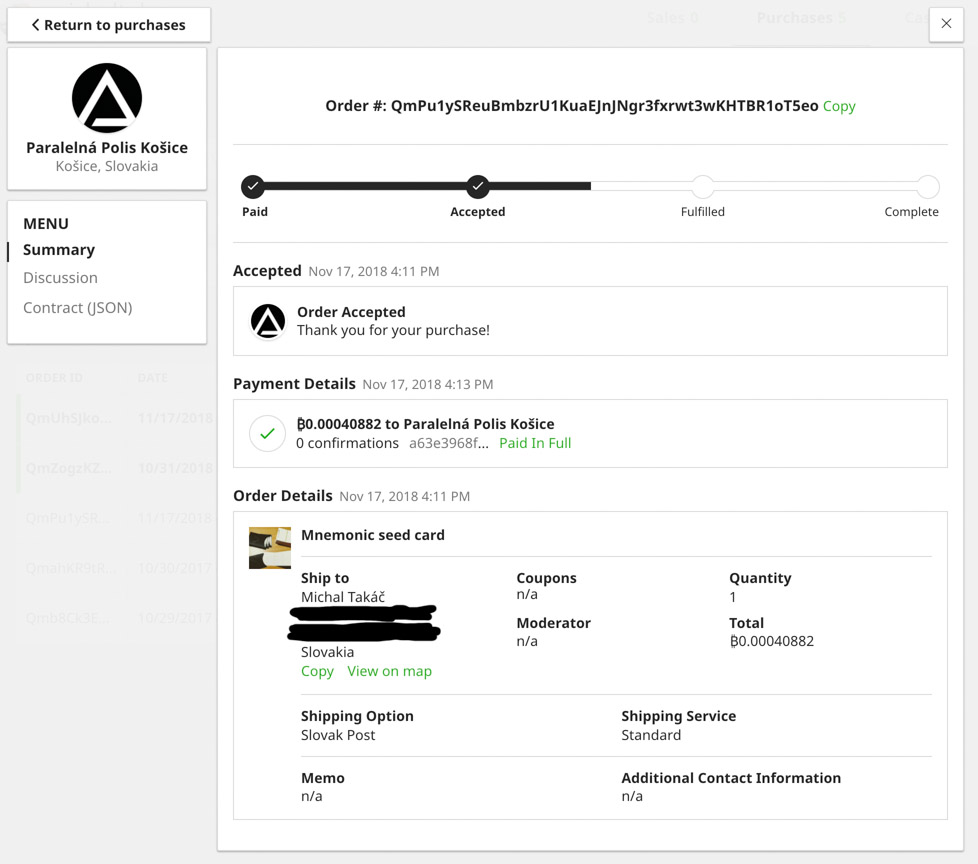This screenshot has width=978, height=864.
Task: Click the Paralelná Polis Košice vendor name
Action: click(x=107, y=148)
